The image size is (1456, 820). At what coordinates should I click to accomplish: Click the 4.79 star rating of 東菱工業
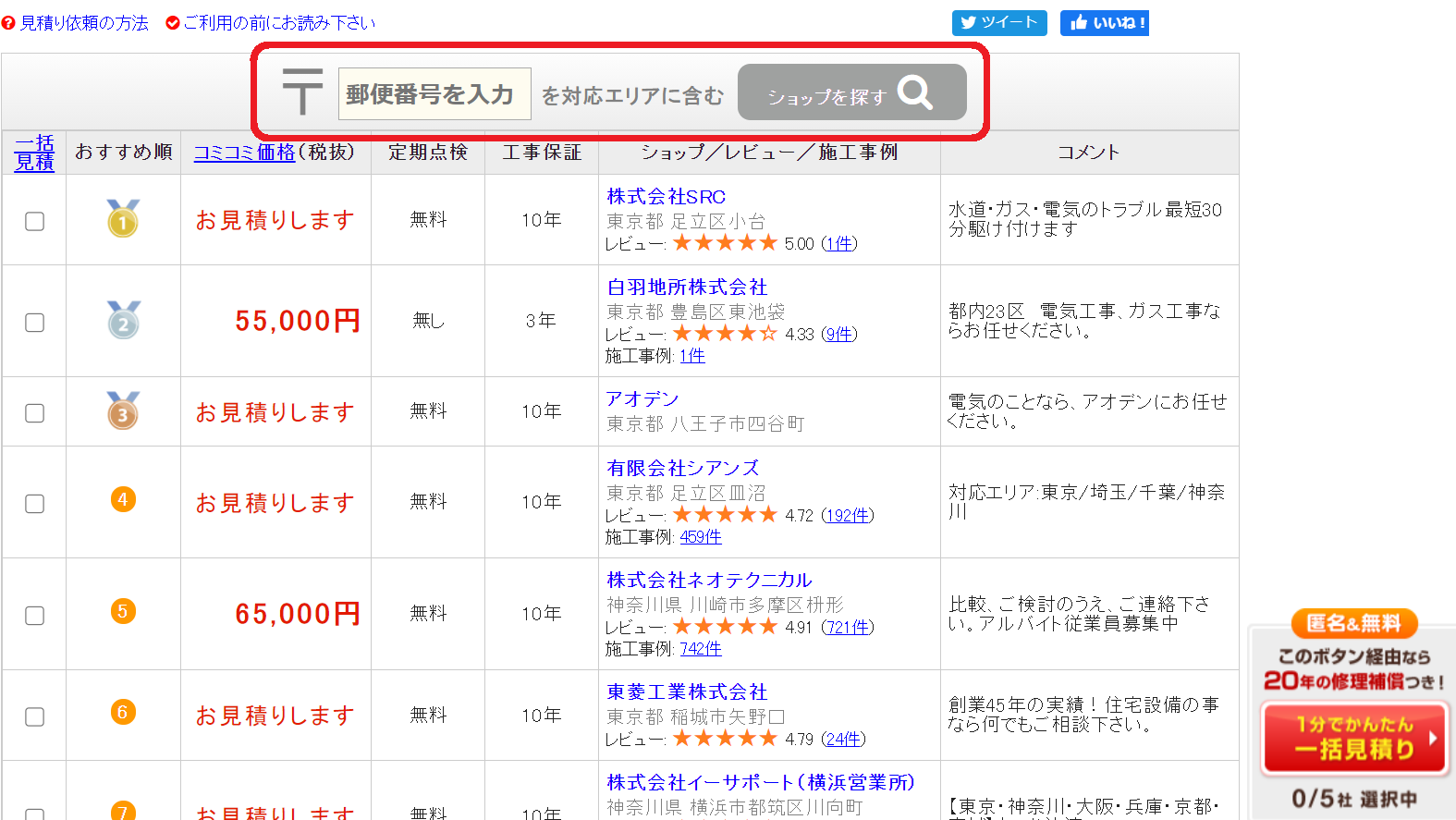(725, 739)
